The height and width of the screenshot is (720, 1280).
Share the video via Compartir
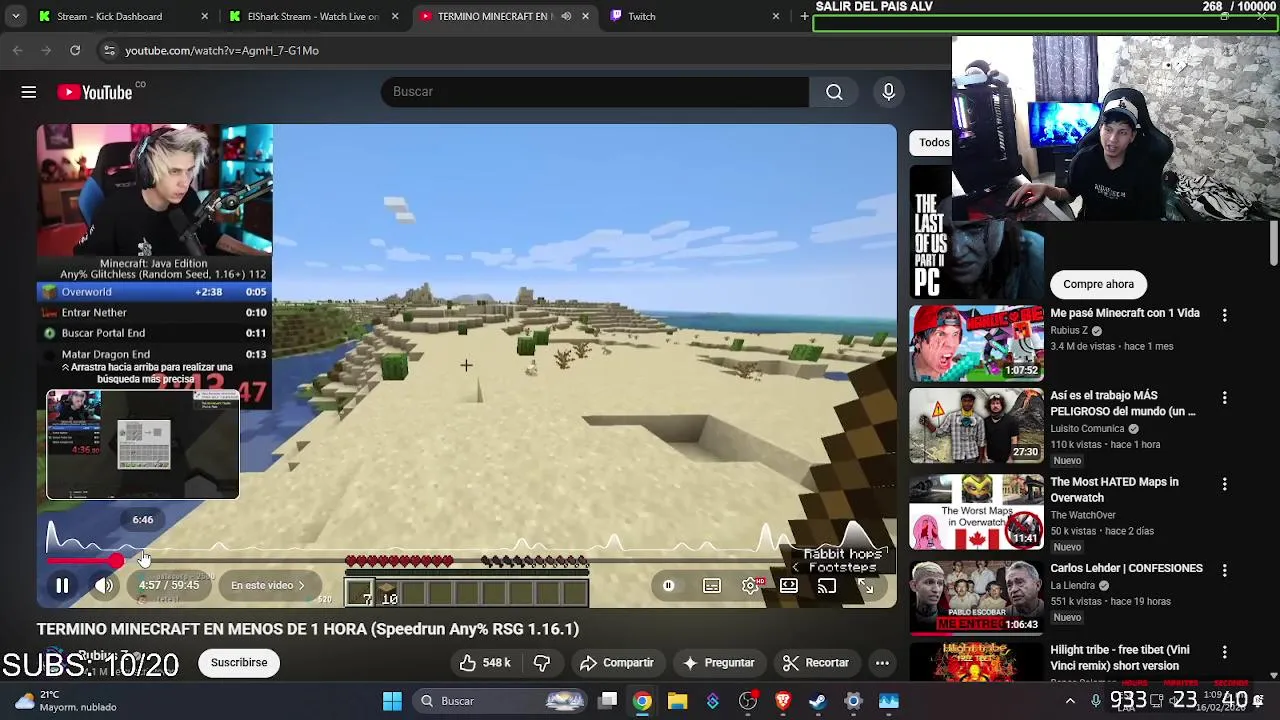point(616,663)
